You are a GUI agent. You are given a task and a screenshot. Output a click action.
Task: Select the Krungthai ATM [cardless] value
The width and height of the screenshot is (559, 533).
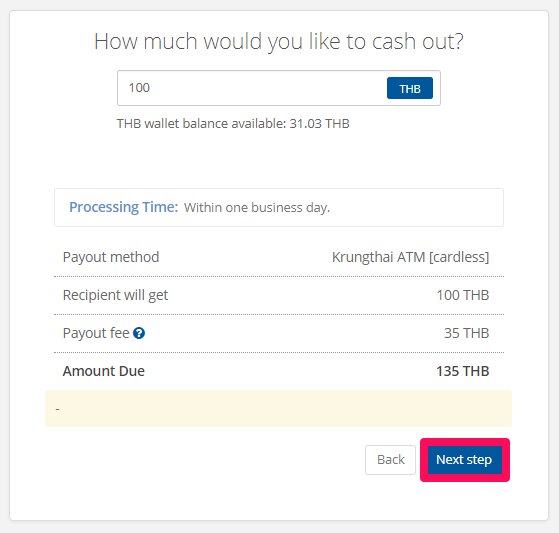click(x=410, y=257)
